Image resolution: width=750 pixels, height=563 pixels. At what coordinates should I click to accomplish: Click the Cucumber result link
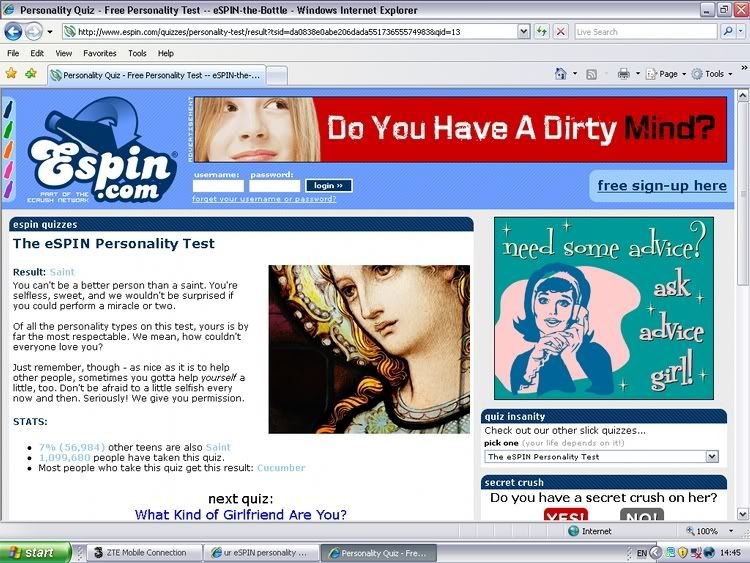click(281, 468)
